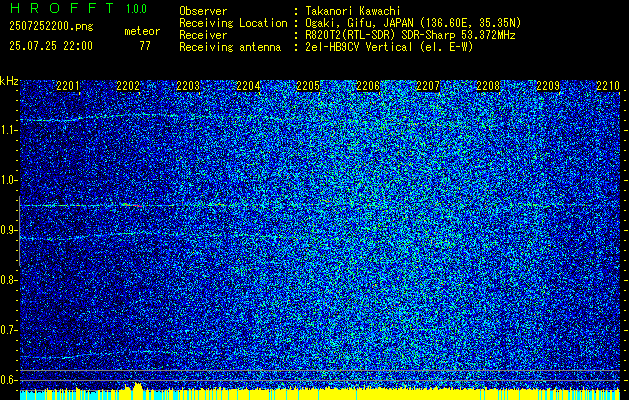The image size is (629, 400).
Task: Click the Ogaki, Gifu, JAPAN location value
Action: 413,23
